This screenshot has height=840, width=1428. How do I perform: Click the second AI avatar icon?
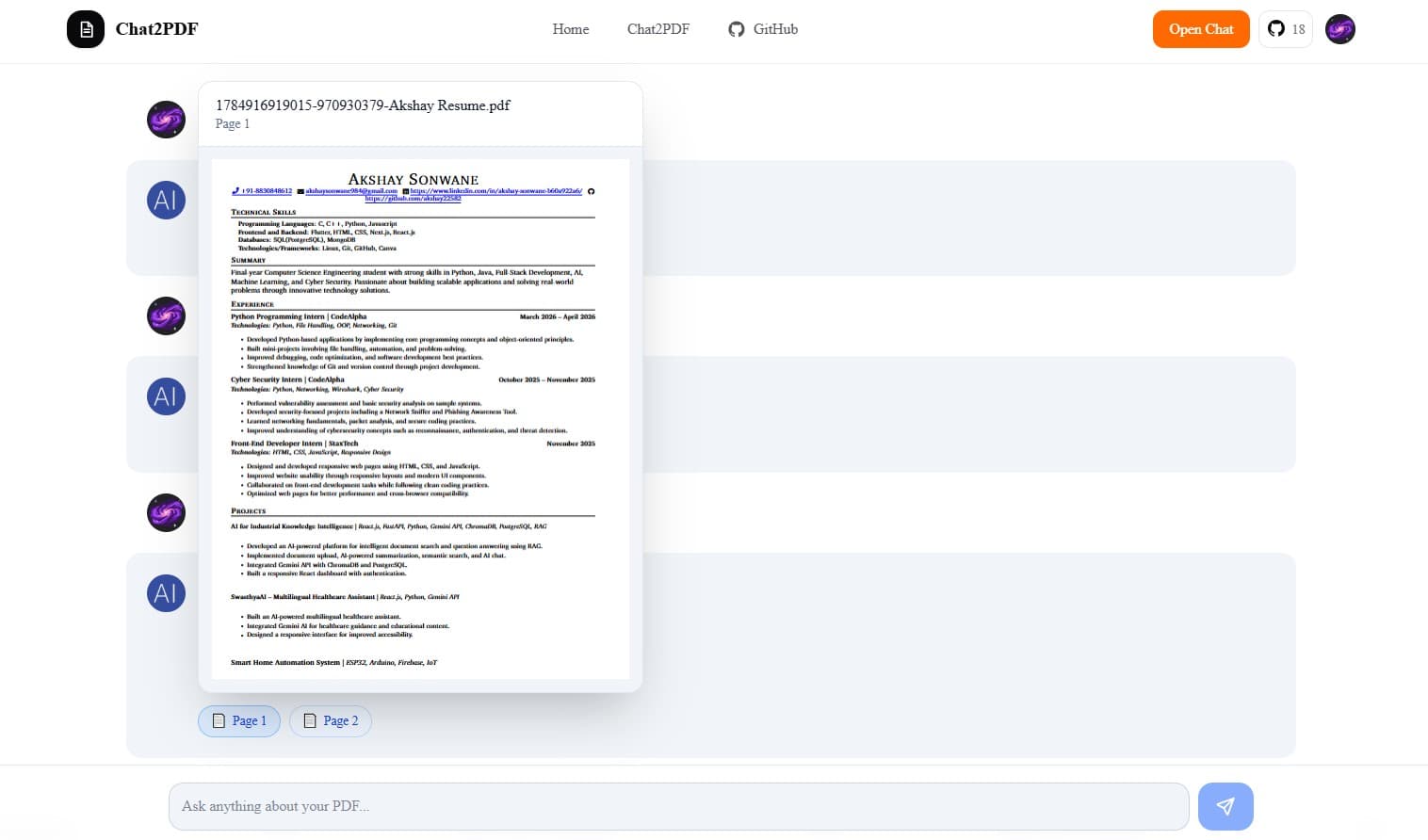pyautogui.click(x=166, y=396)
